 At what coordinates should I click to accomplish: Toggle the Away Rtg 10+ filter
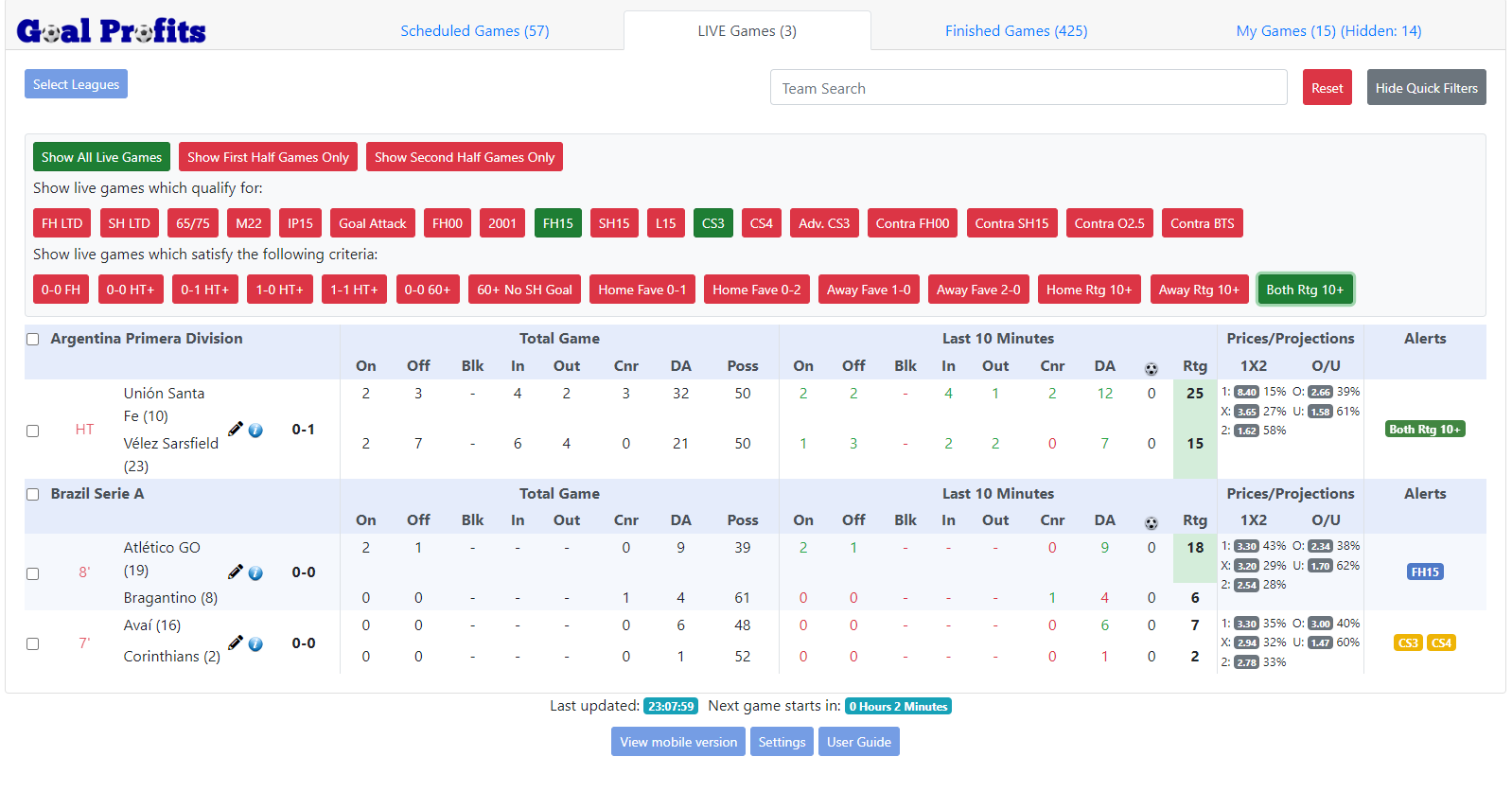click(x=1200, y=290)
